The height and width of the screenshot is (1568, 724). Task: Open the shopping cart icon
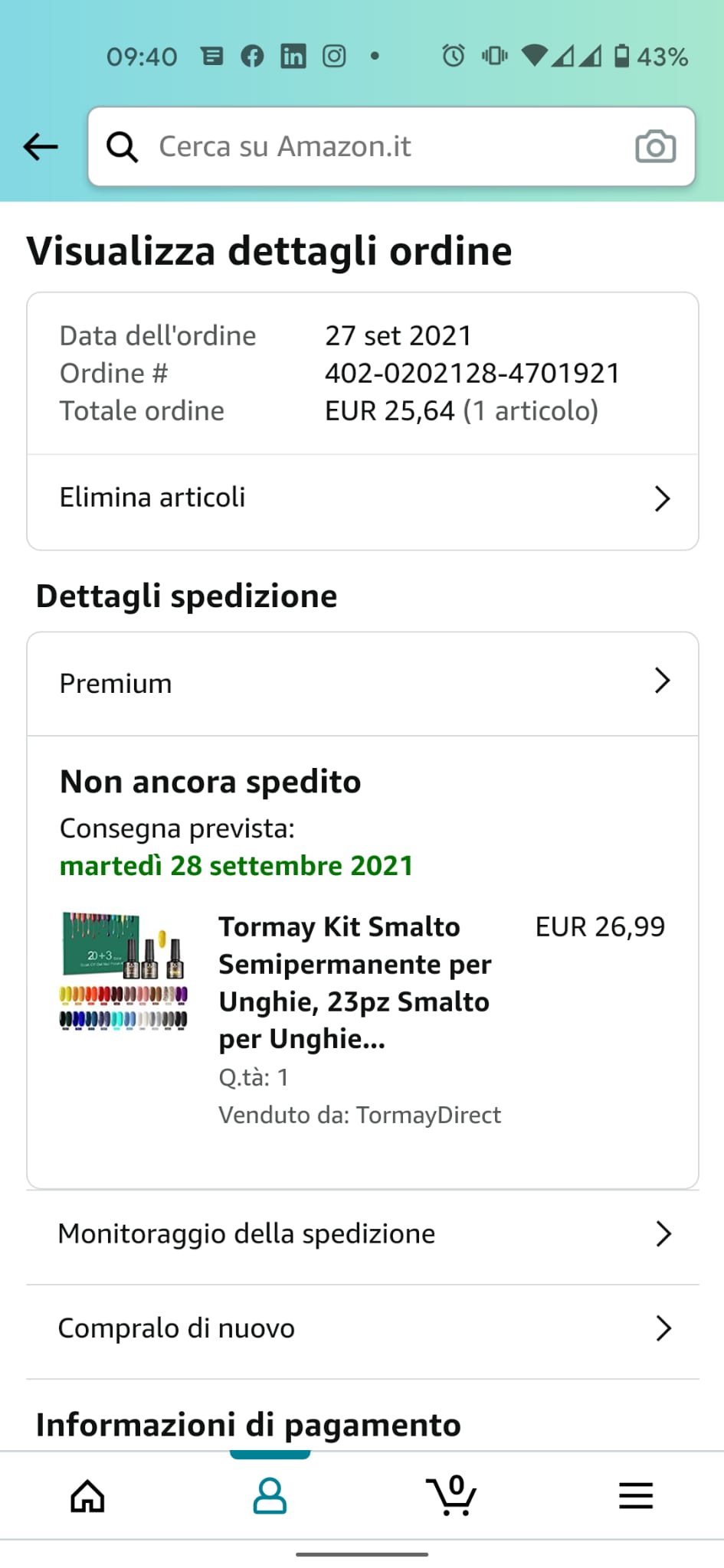coord(451,1494)
